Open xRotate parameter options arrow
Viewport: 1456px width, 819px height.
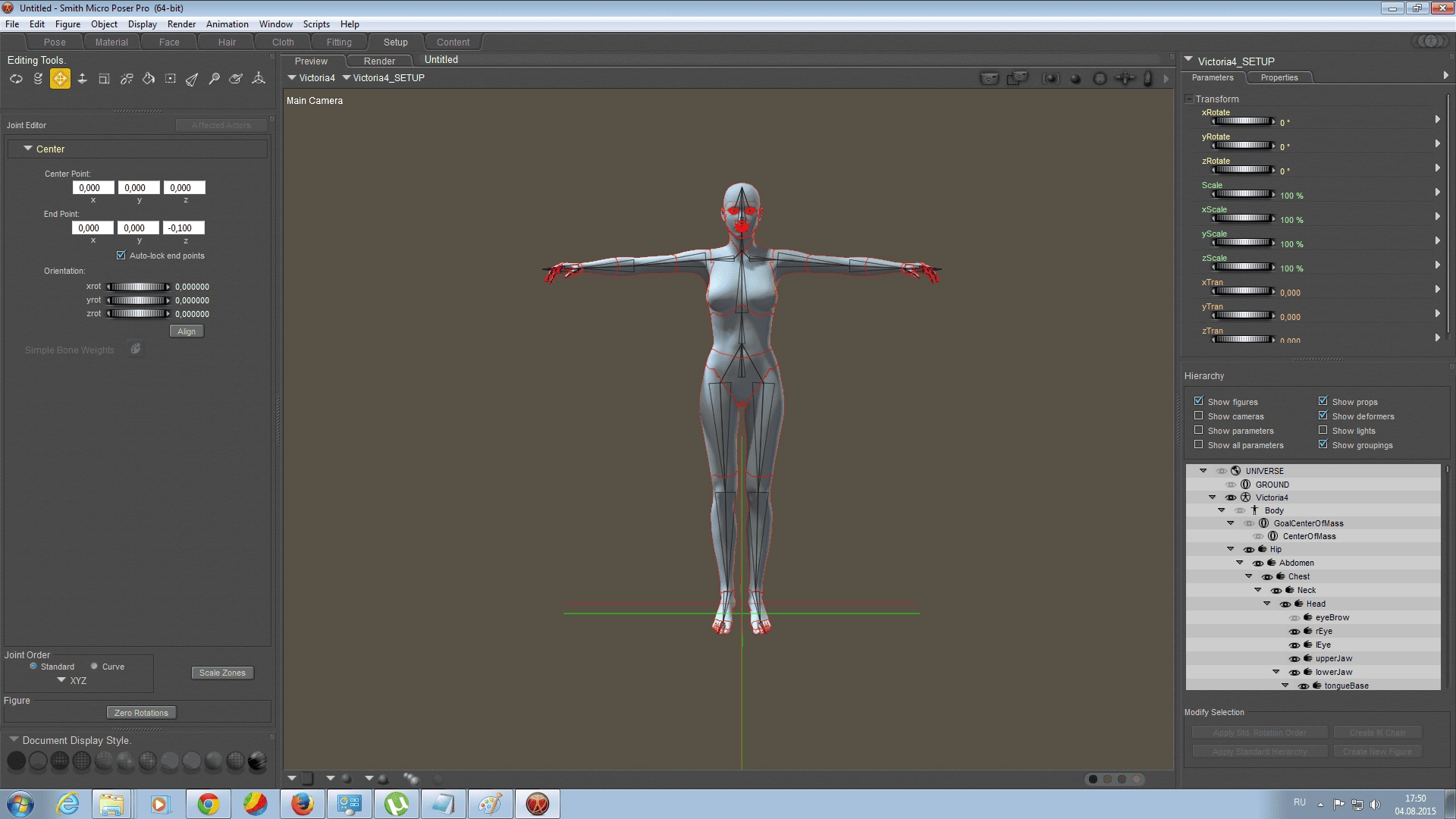tap(1437, 119)
